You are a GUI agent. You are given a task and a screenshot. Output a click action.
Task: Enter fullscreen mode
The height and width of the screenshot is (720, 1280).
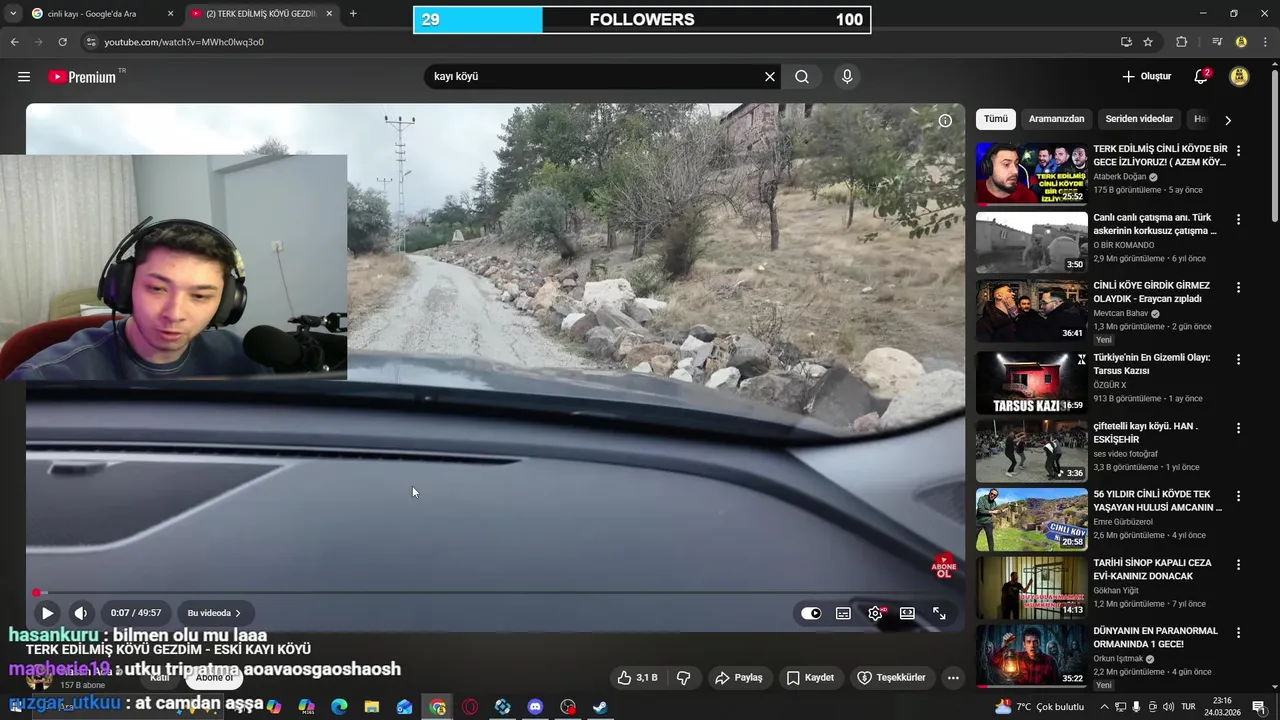pyautogui.click(x=939, y=614)
